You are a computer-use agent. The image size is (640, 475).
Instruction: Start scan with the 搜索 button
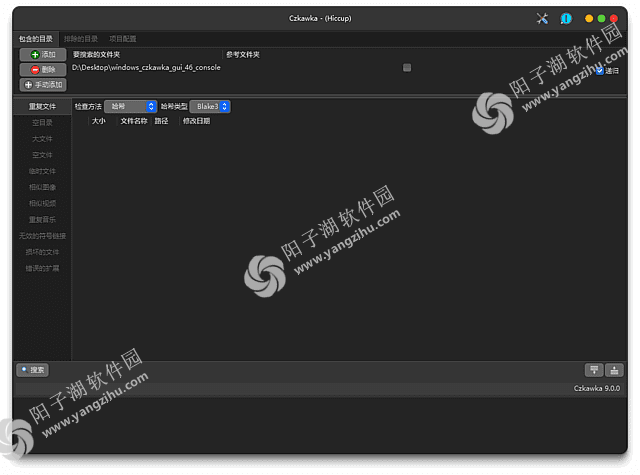(33, 370)
